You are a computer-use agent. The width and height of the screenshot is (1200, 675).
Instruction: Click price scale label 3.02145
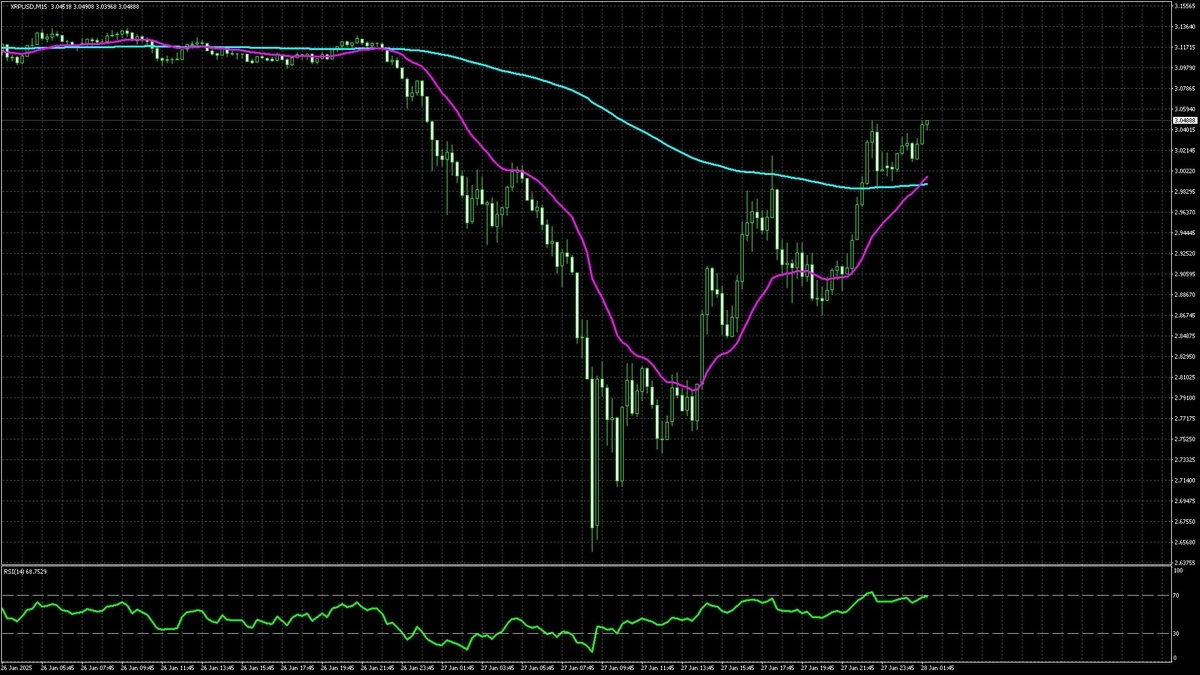point(1184,150)
